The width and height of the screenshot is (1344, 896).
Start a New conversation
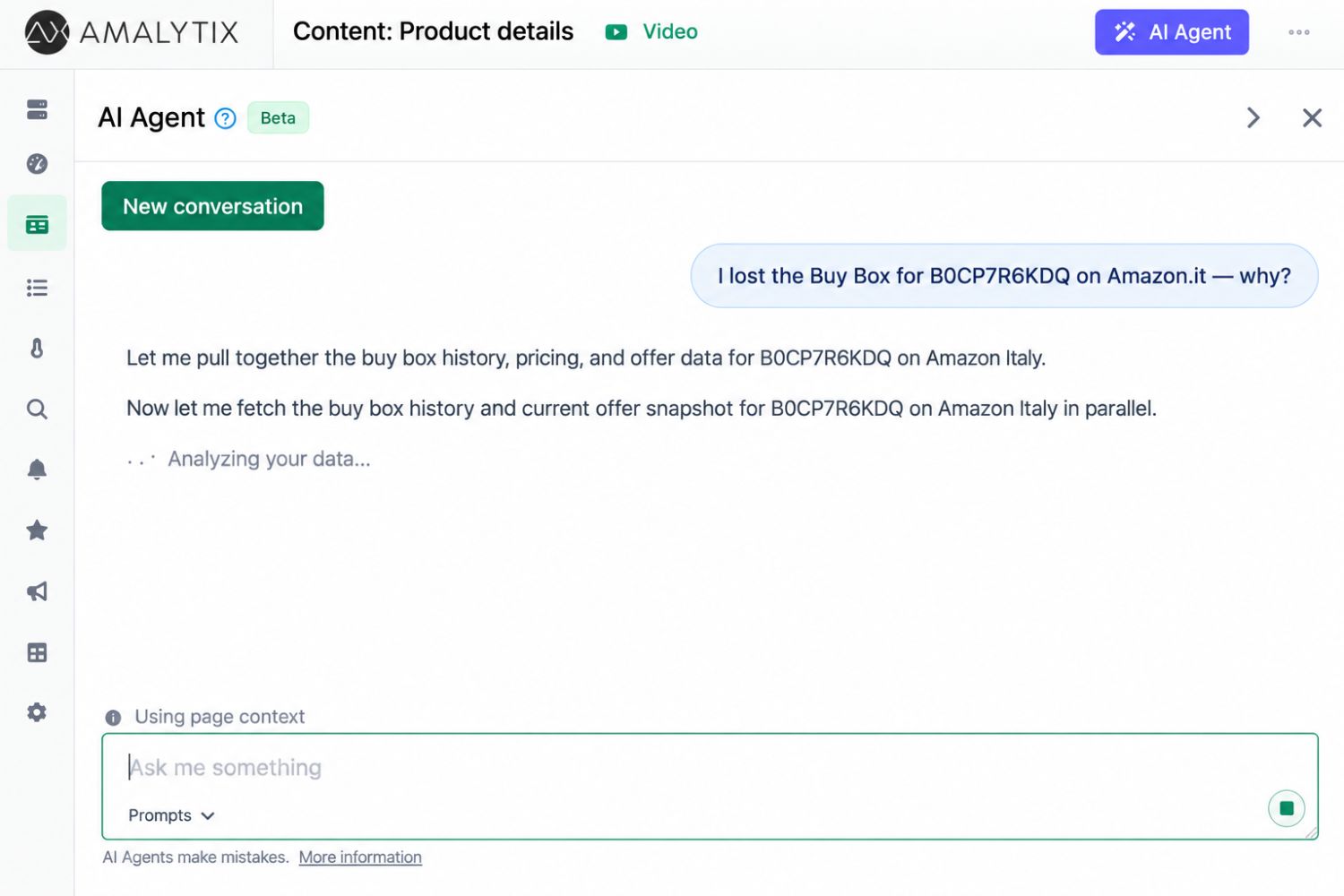(x=212, y=206)
